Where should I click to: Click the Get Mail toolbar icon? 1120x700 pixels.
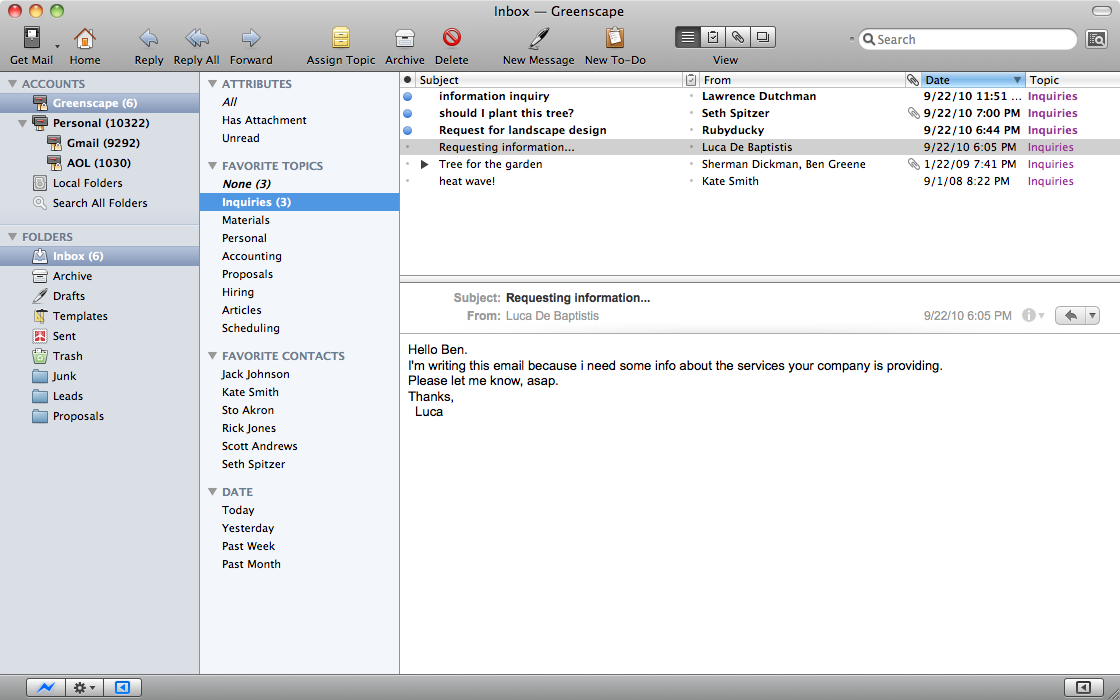click(x=31, y=39)
